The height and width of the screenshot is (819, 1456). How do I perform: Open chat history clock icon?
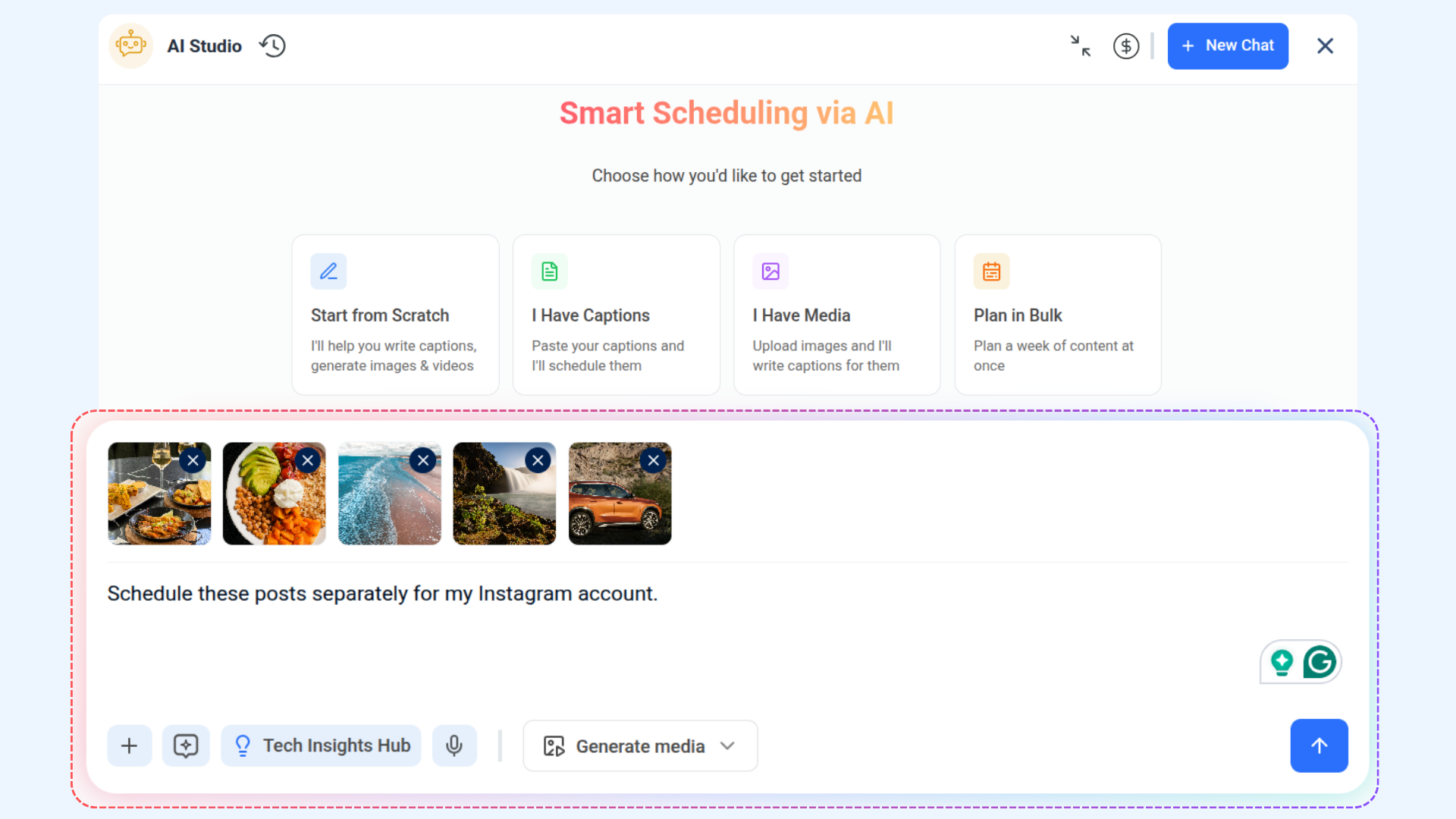pyautogui.click(x=272, y=45)
